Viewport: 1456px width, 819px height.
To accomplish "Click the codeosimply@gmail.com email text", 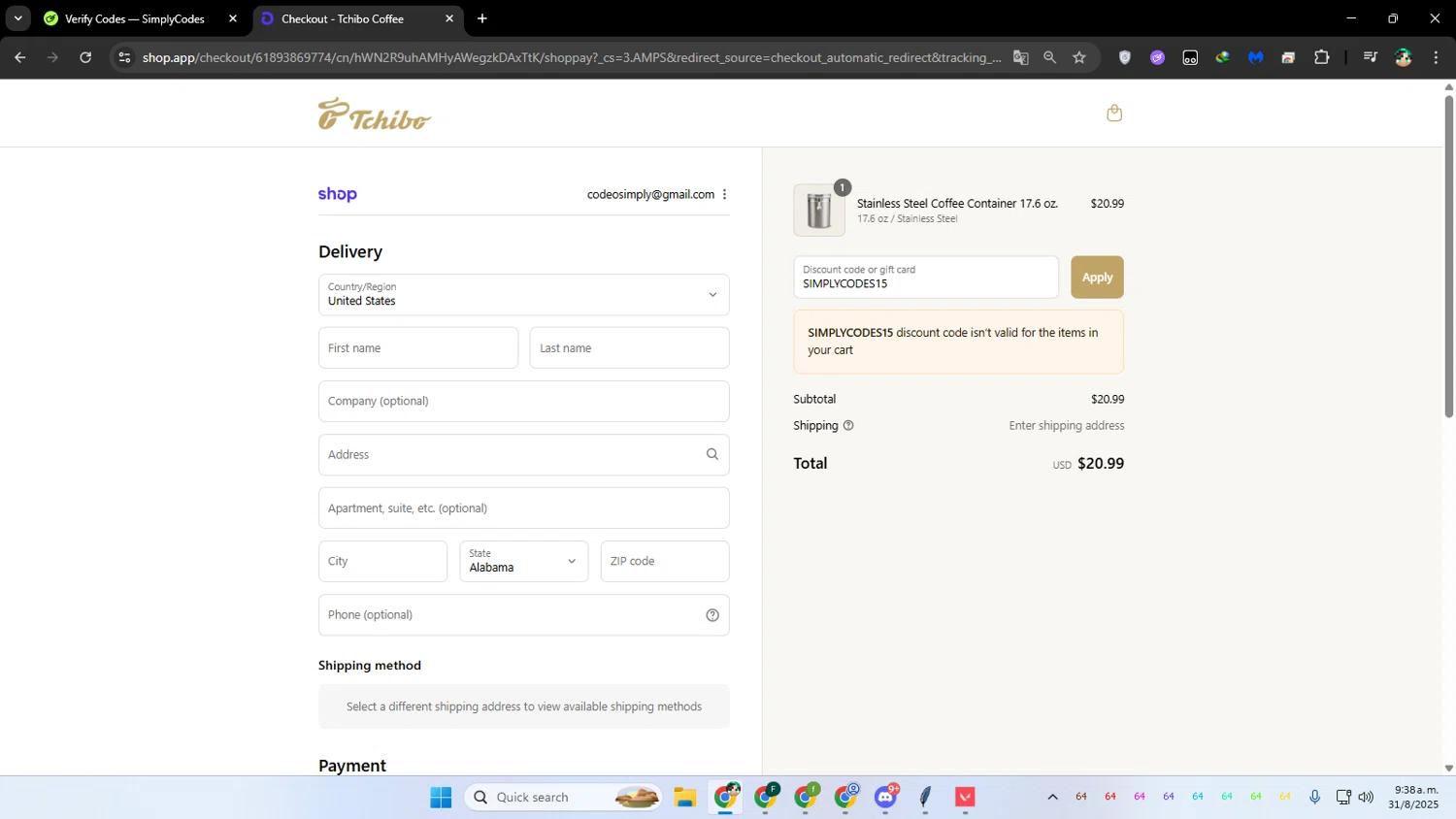I will click(x=650, y=195).
